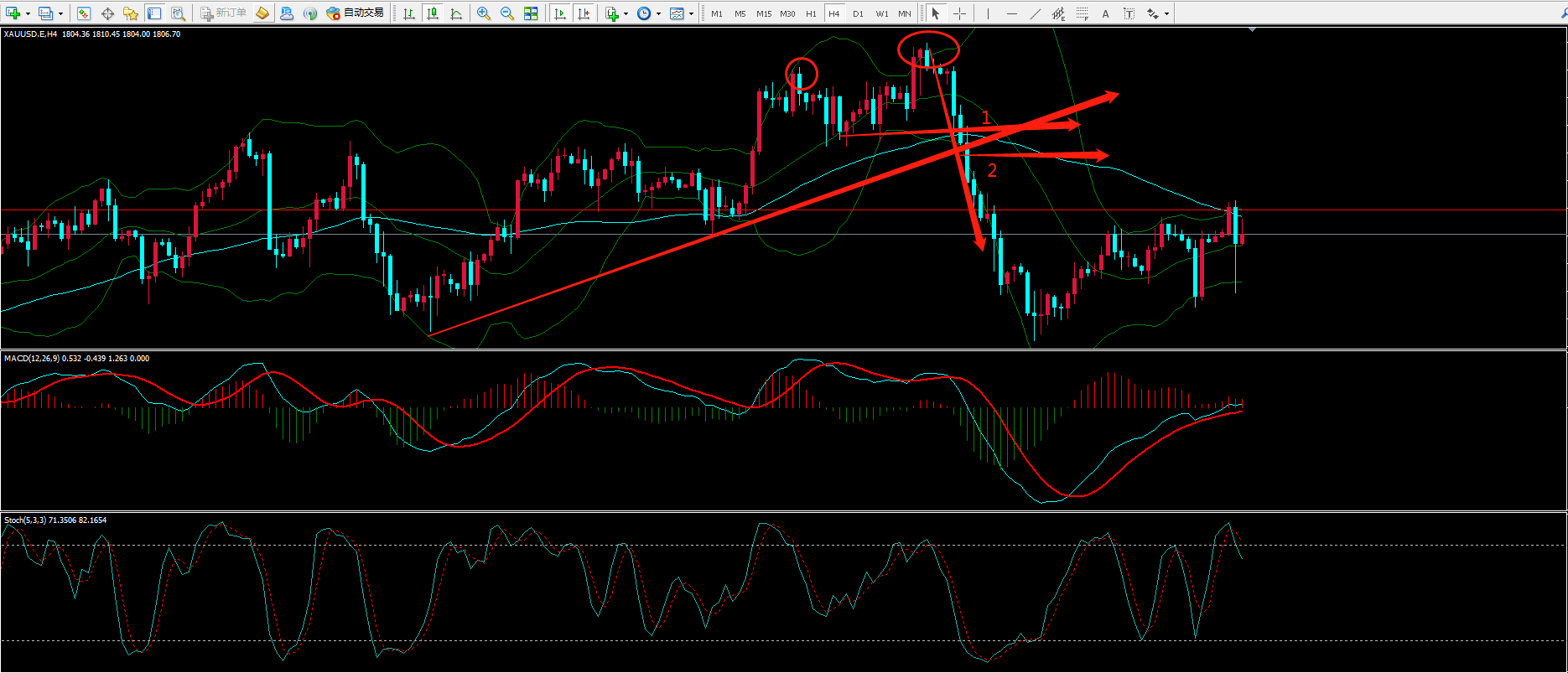
Task: Select the text label drawing tool
Action: point(1106,13)
